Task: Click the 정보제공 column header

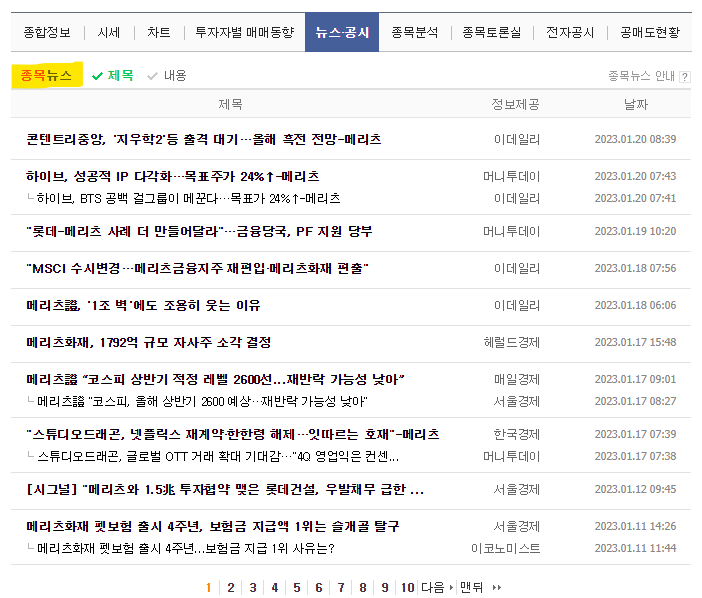Action: [x=515, y=105]
